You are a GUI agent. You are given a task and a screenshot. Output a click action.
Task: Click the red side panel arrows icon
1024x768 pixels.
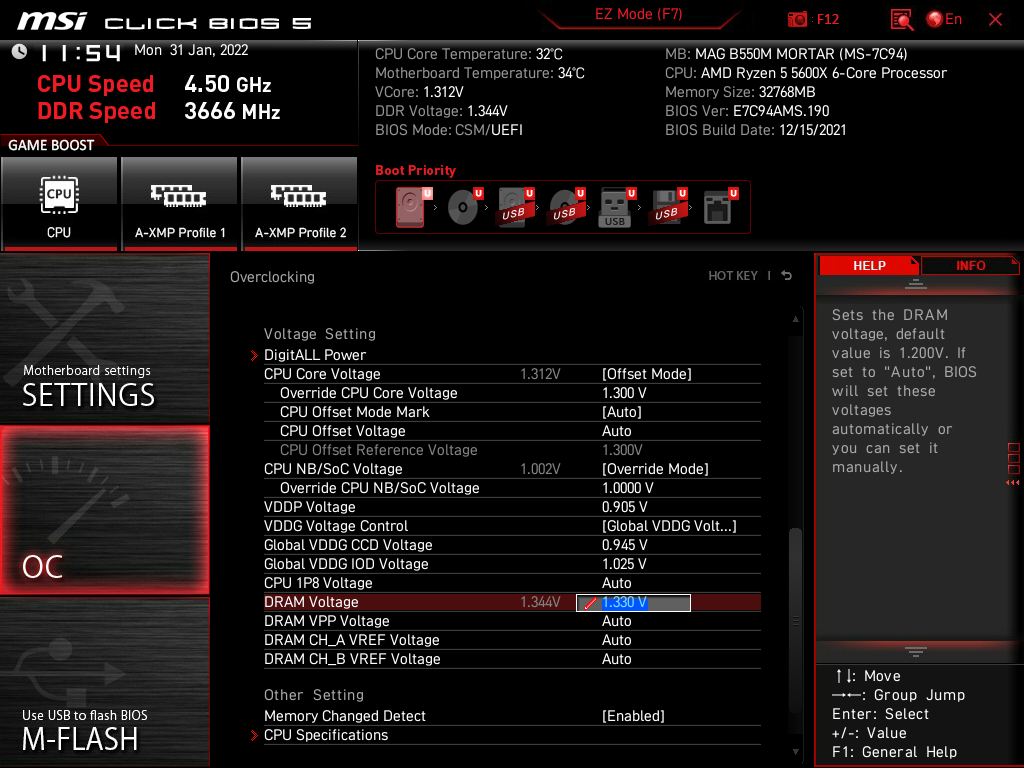(x=1013, y=483)
